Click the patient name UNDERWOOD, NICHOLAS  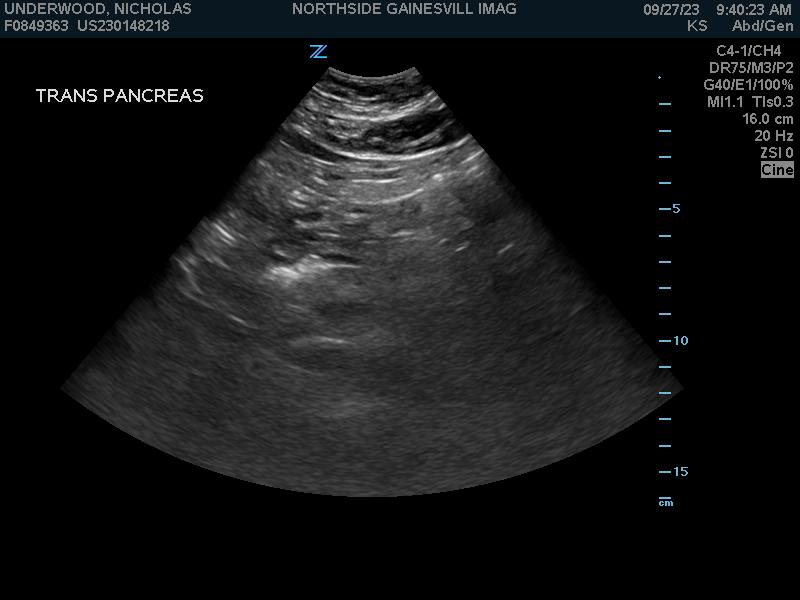point(98,9)
